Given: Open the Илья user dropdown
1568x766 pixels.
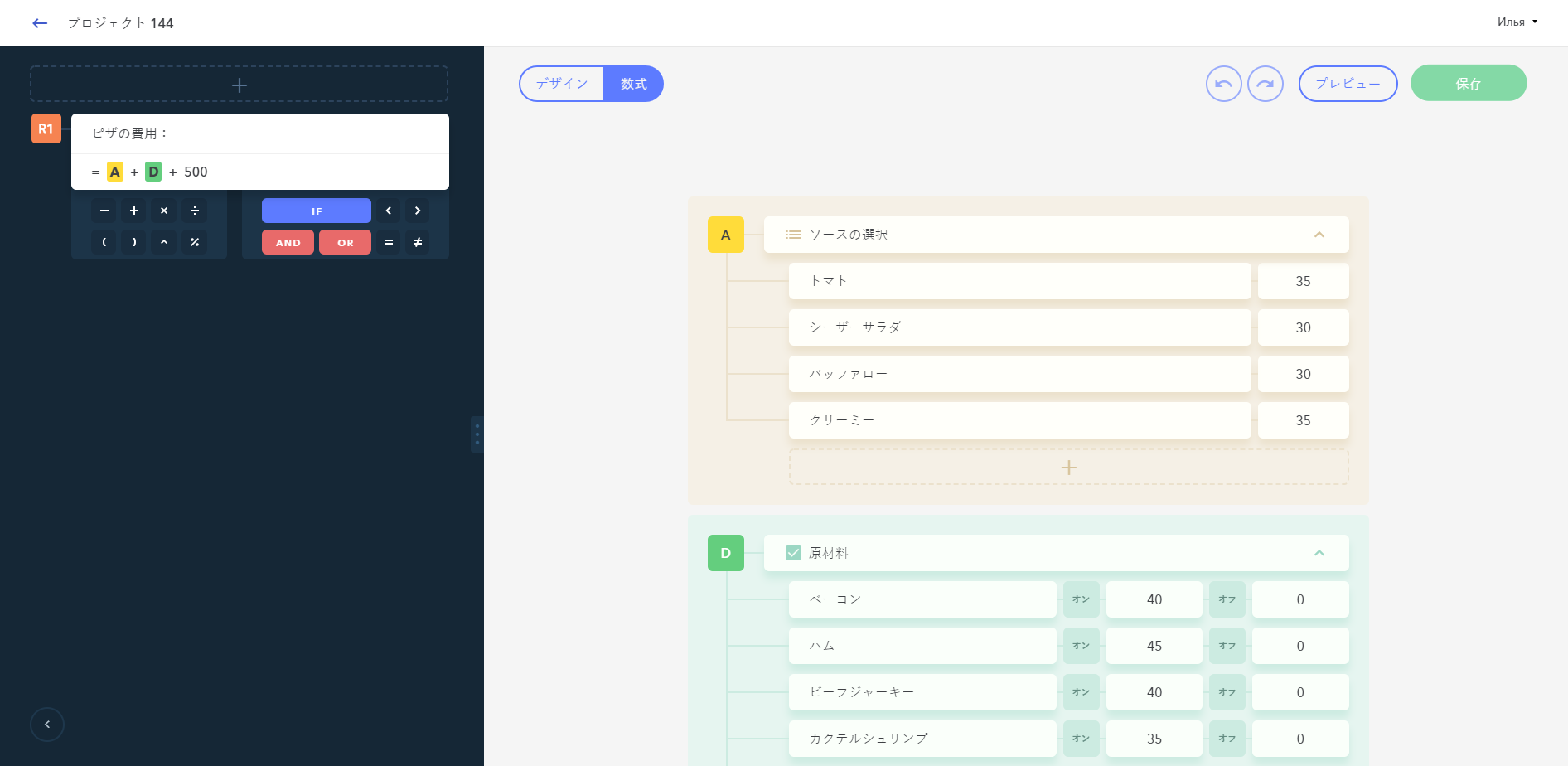Looking at the screenshot, I should click(x=1517, y=22).
